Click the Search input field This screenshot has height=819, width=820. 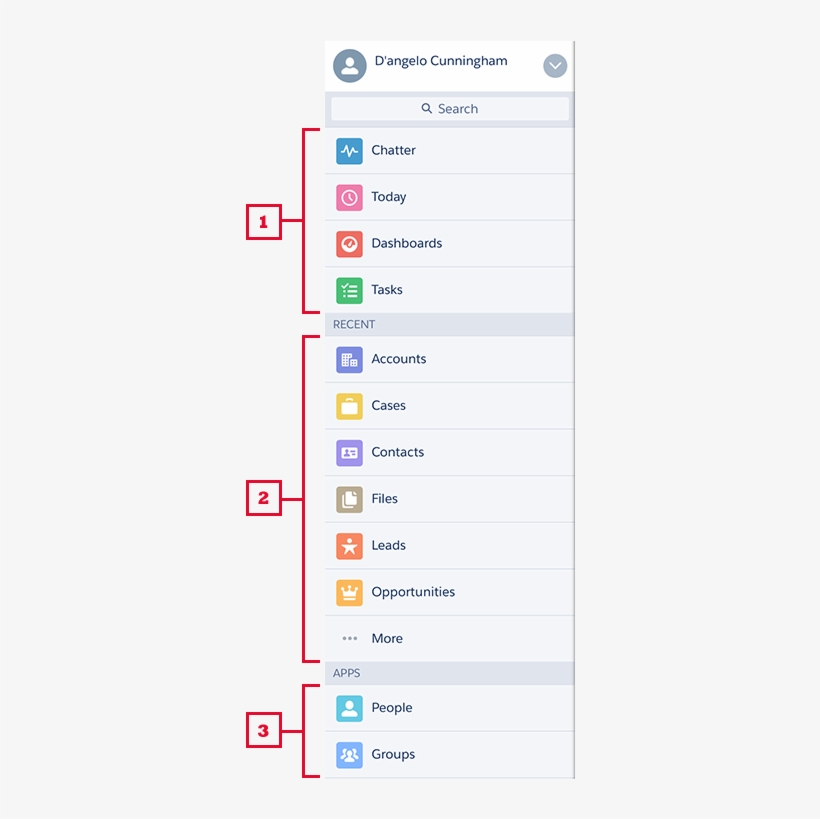point(449,108)
